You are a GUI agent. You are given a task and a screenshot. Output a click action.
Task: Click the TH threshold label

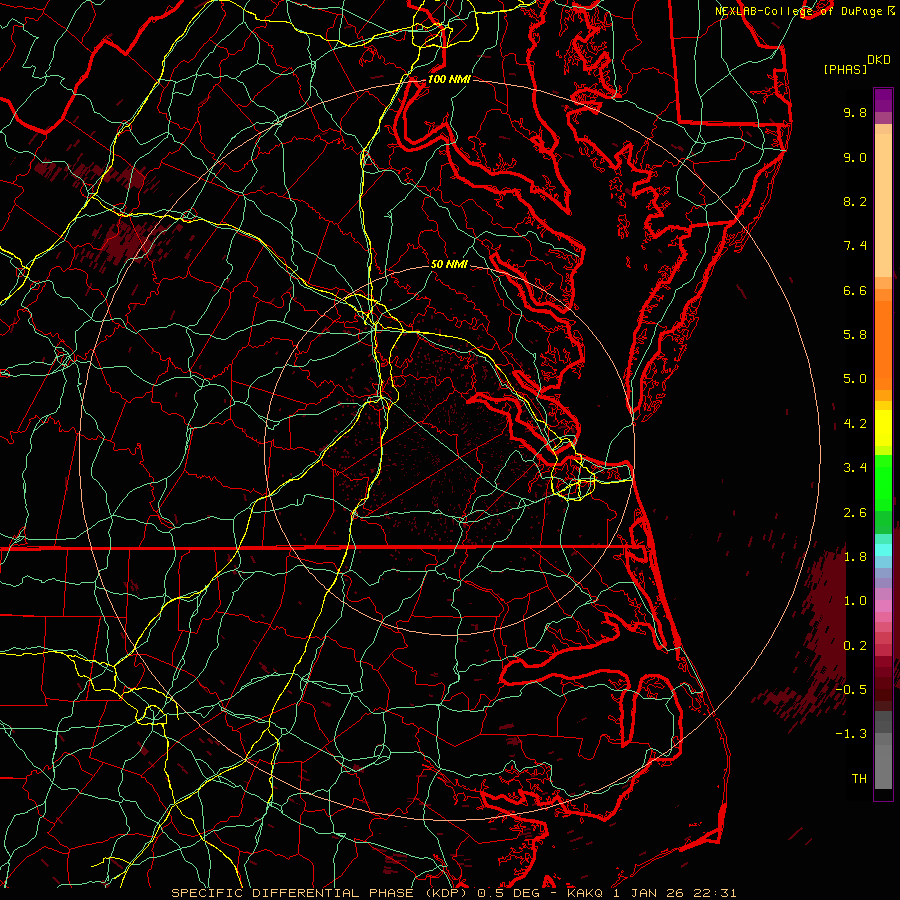coord(859,779)
